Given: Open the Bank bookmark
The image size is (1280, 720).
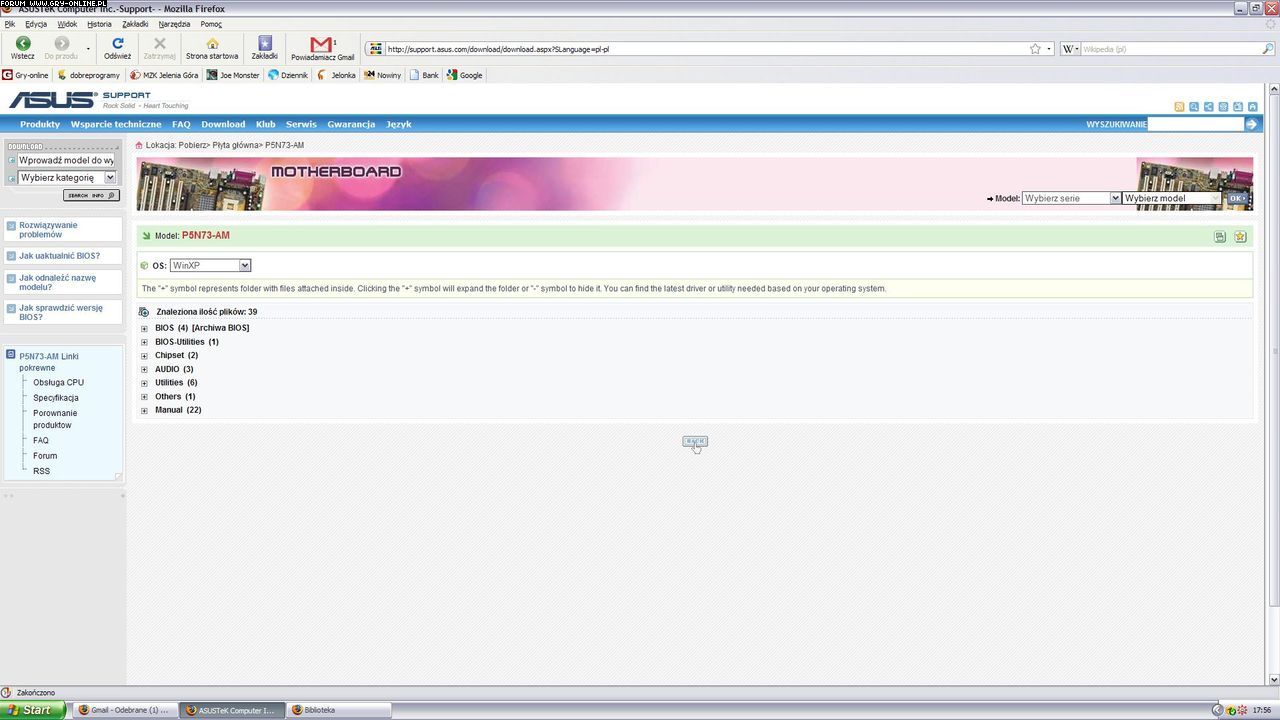Looking at the screenshot, I should [424, 75].
